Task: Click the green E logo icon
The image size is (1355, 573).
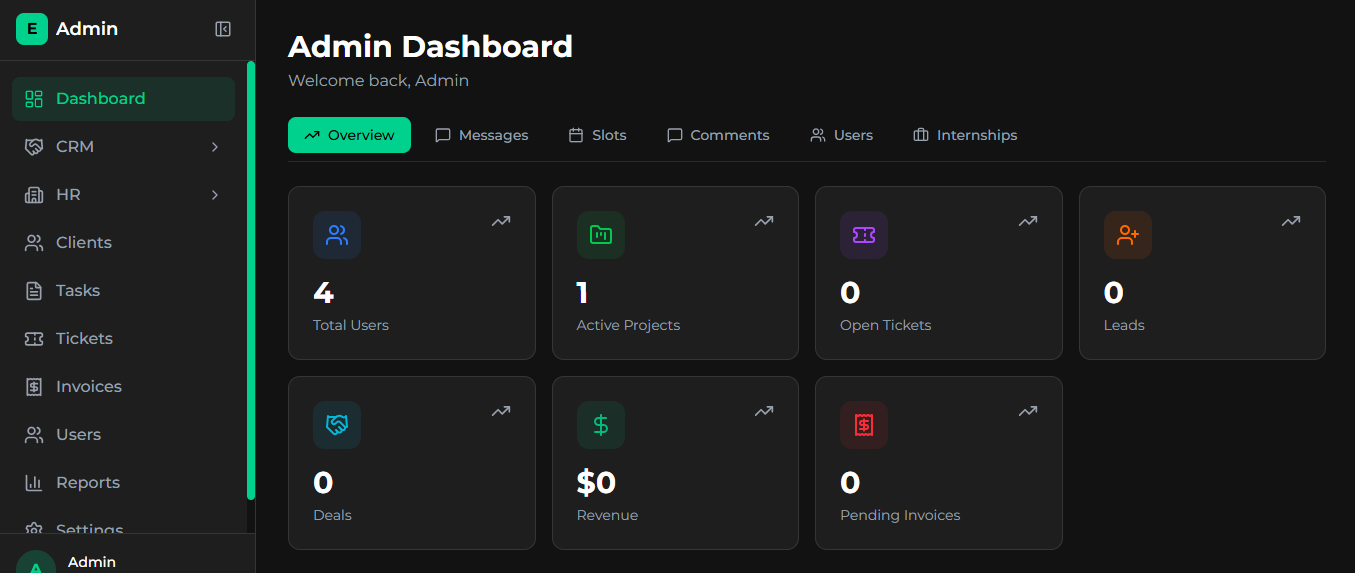Action: [32, 29]
